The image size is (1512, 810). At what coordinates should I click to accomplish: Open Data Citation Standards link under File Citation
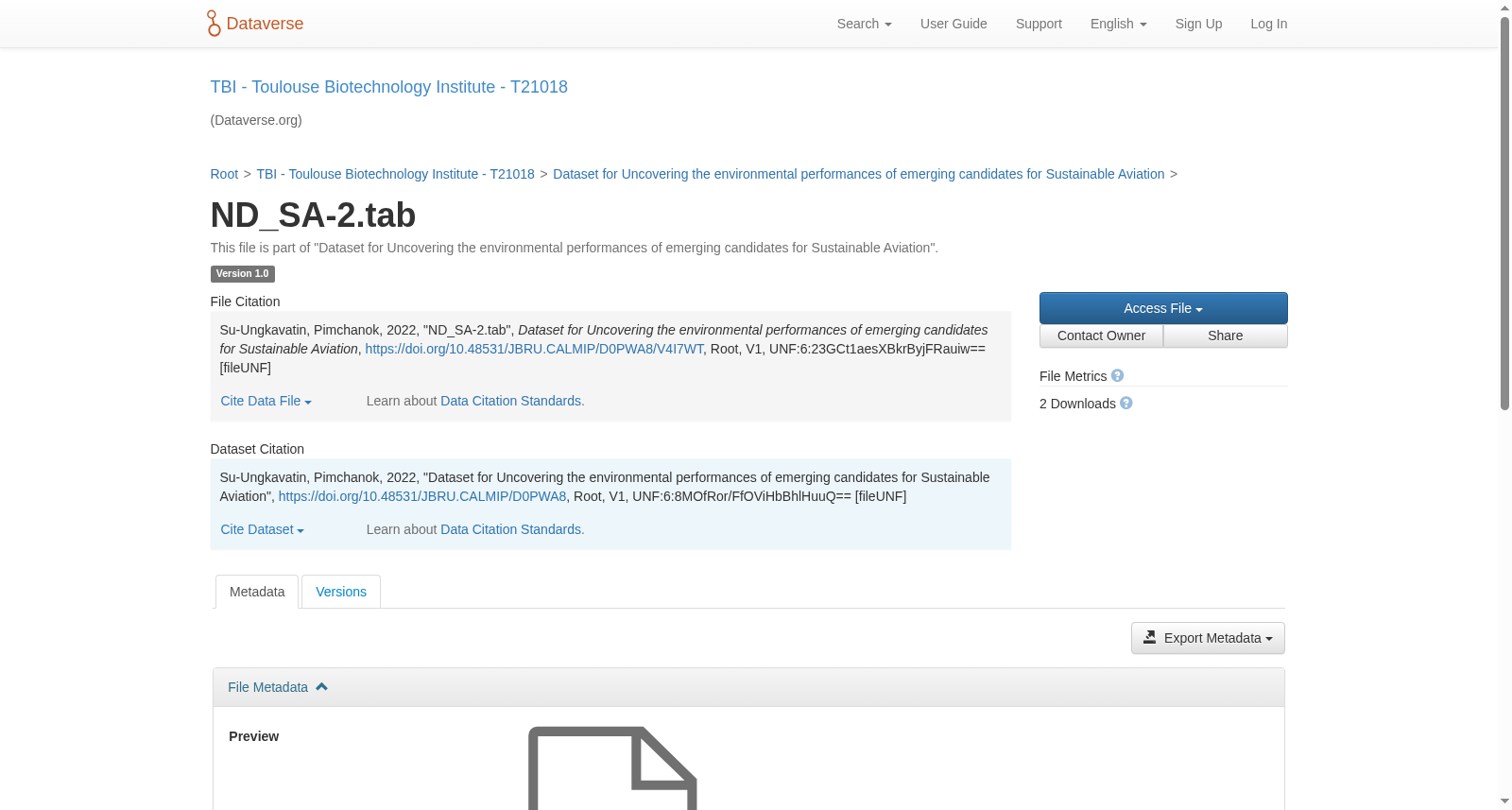[510, 401]
